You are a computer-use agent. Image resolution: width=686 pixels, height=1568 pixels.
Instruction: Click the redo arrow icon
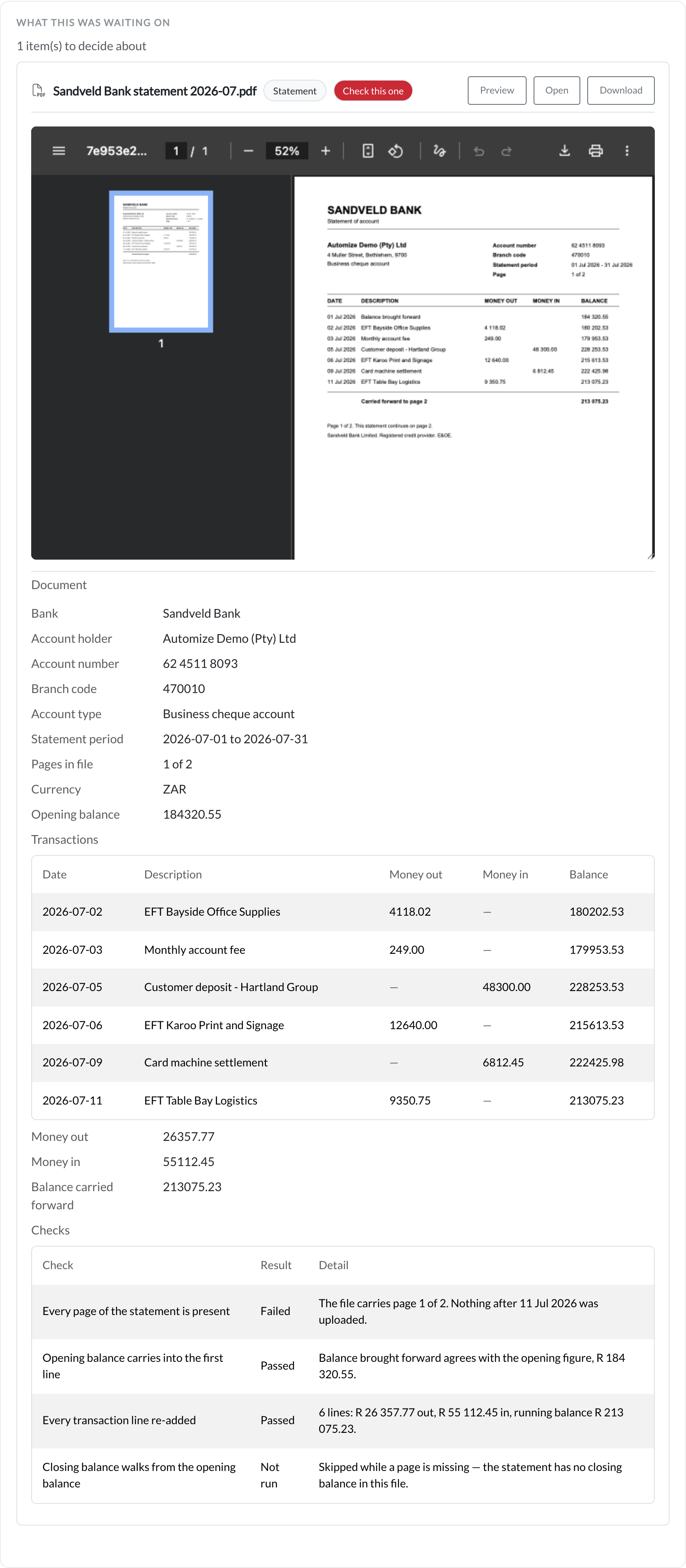(x=506, y=151)
